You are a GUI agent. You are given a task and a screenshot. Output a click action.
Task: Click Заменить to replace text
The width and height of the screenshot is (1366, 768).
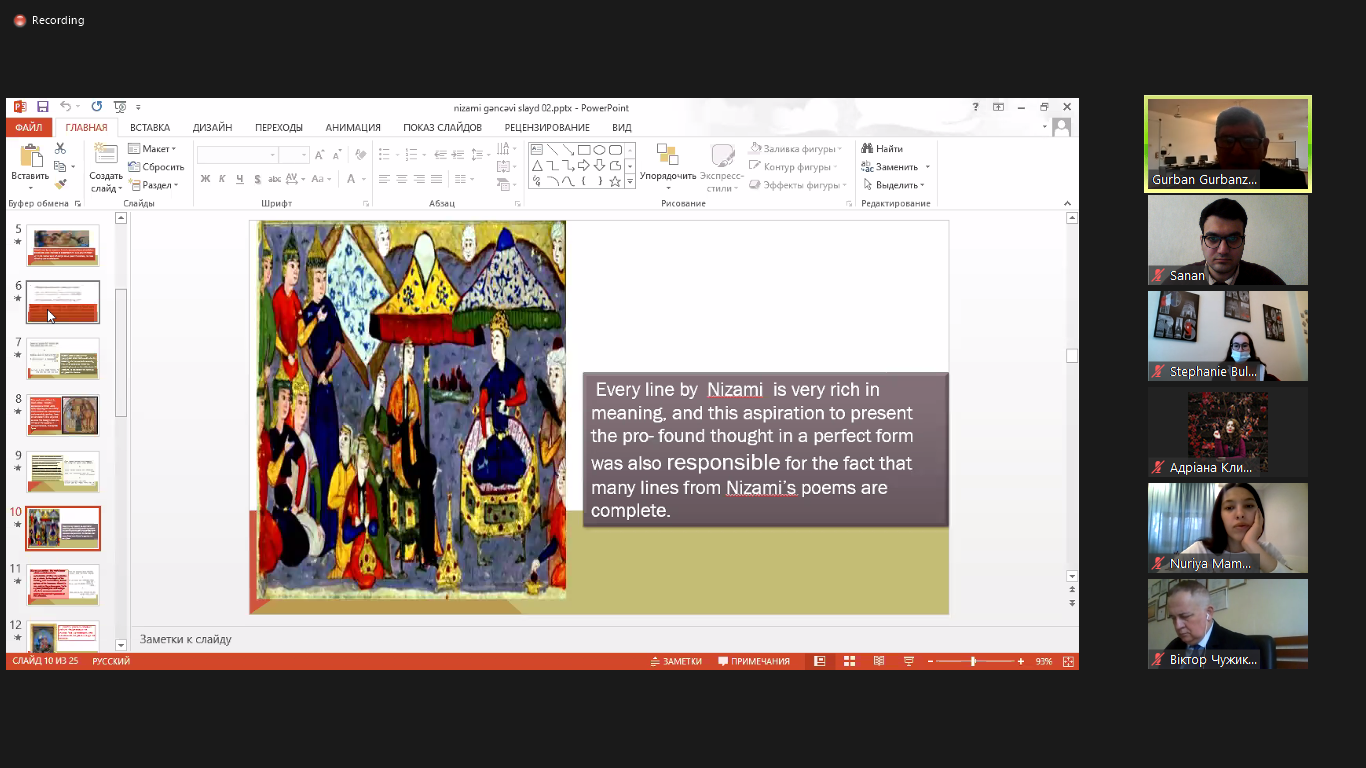890,167
